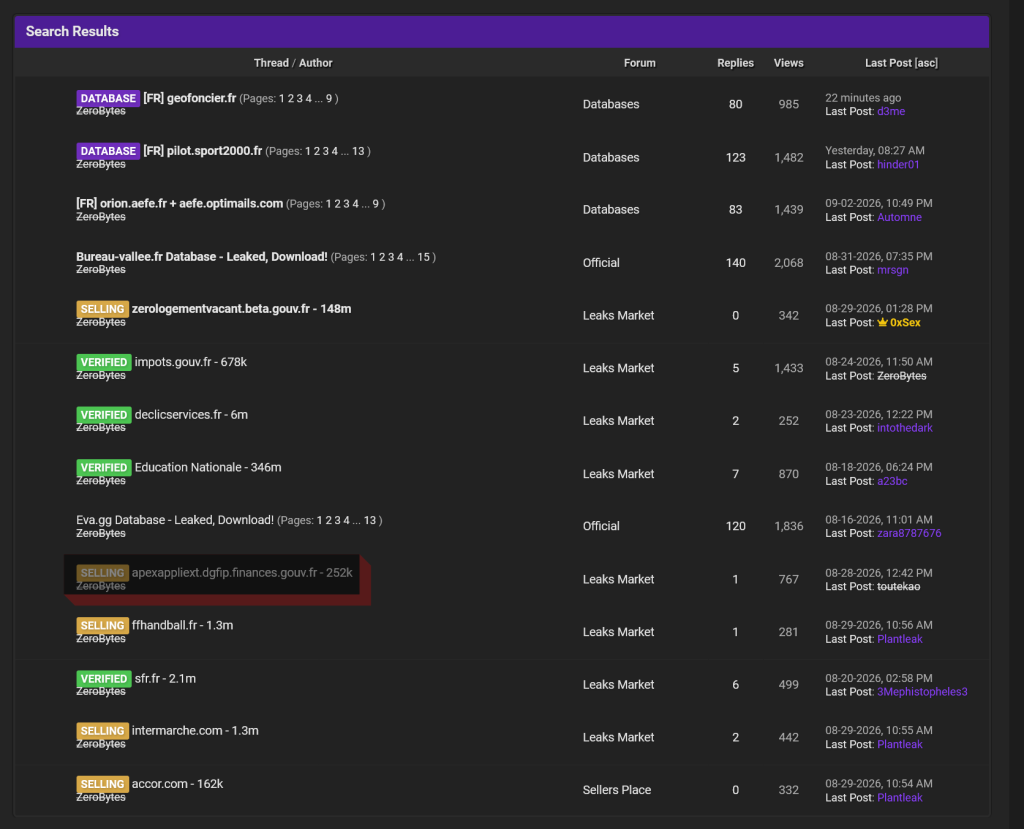The image size is (1024, 829).
Task: Open Databases forum in geofoncier.fr row
Action: (x=611, y=105)
